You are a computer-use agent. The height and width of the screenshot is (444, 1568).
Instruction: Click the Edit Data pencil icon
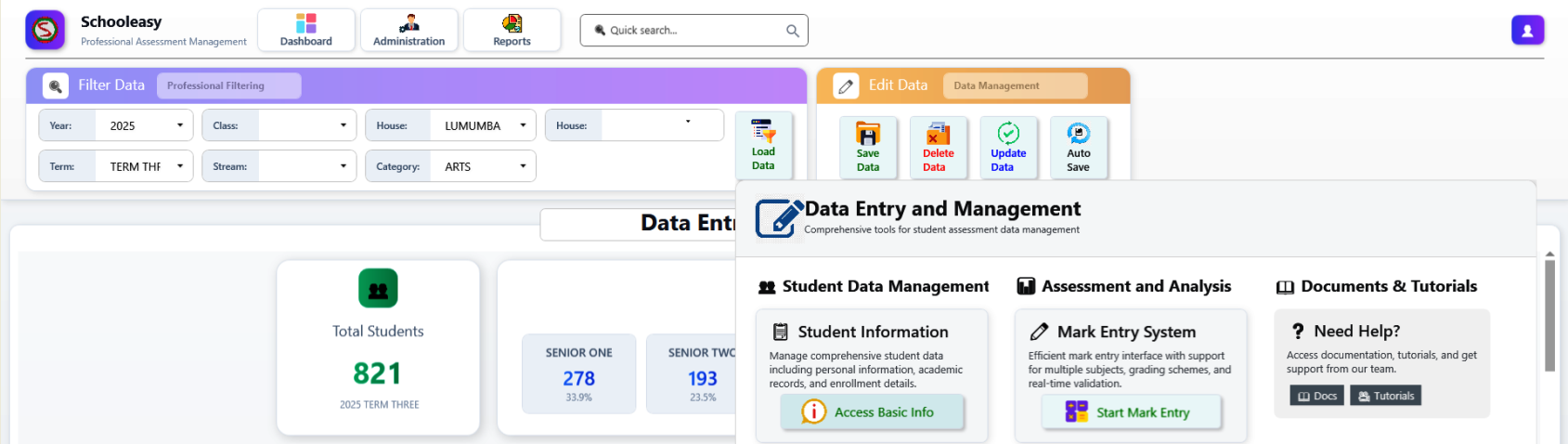coord(846,86)
